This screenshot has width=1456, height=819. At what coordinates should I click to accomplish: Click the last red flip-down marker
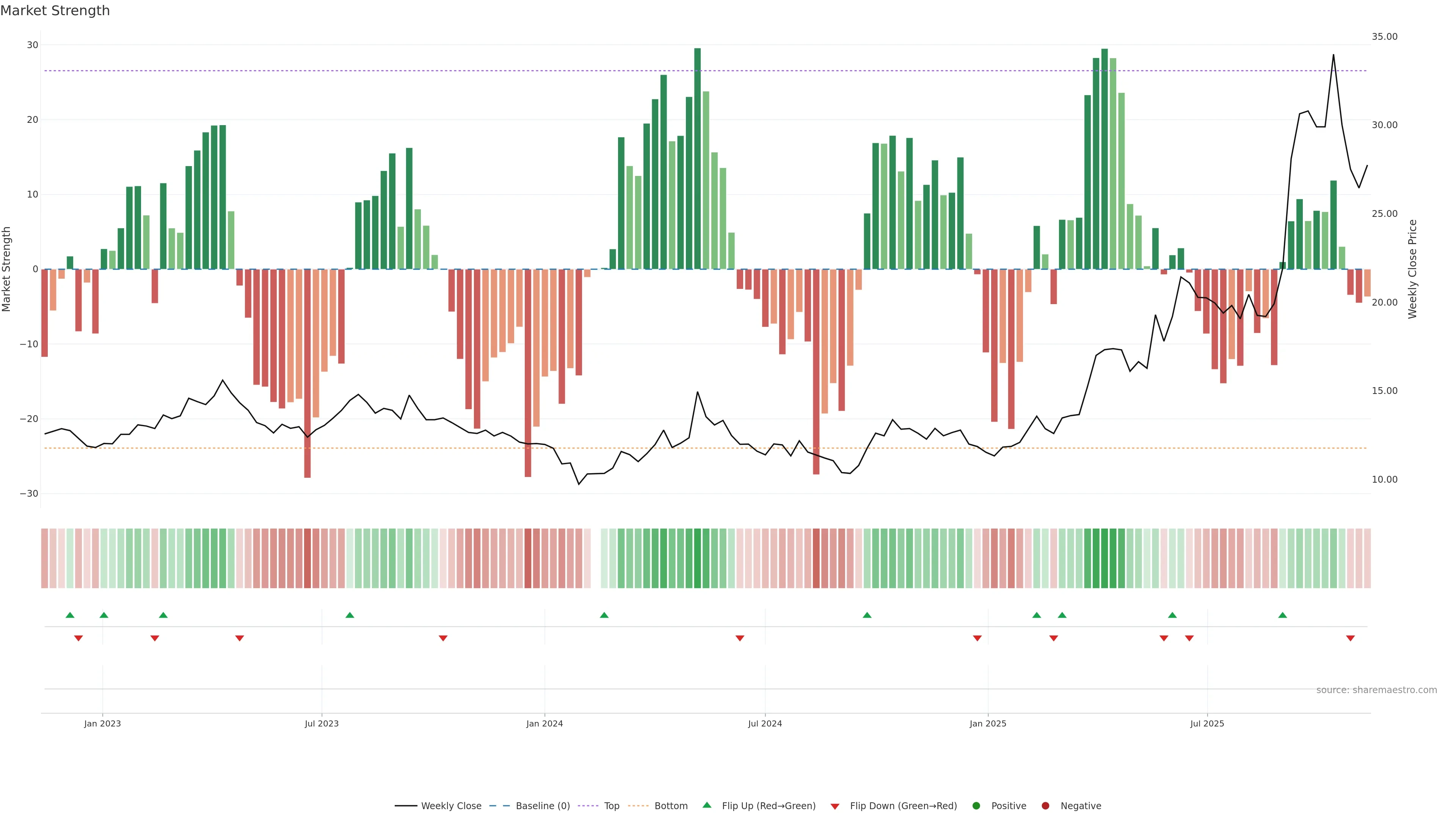[x=1350, y=638]
